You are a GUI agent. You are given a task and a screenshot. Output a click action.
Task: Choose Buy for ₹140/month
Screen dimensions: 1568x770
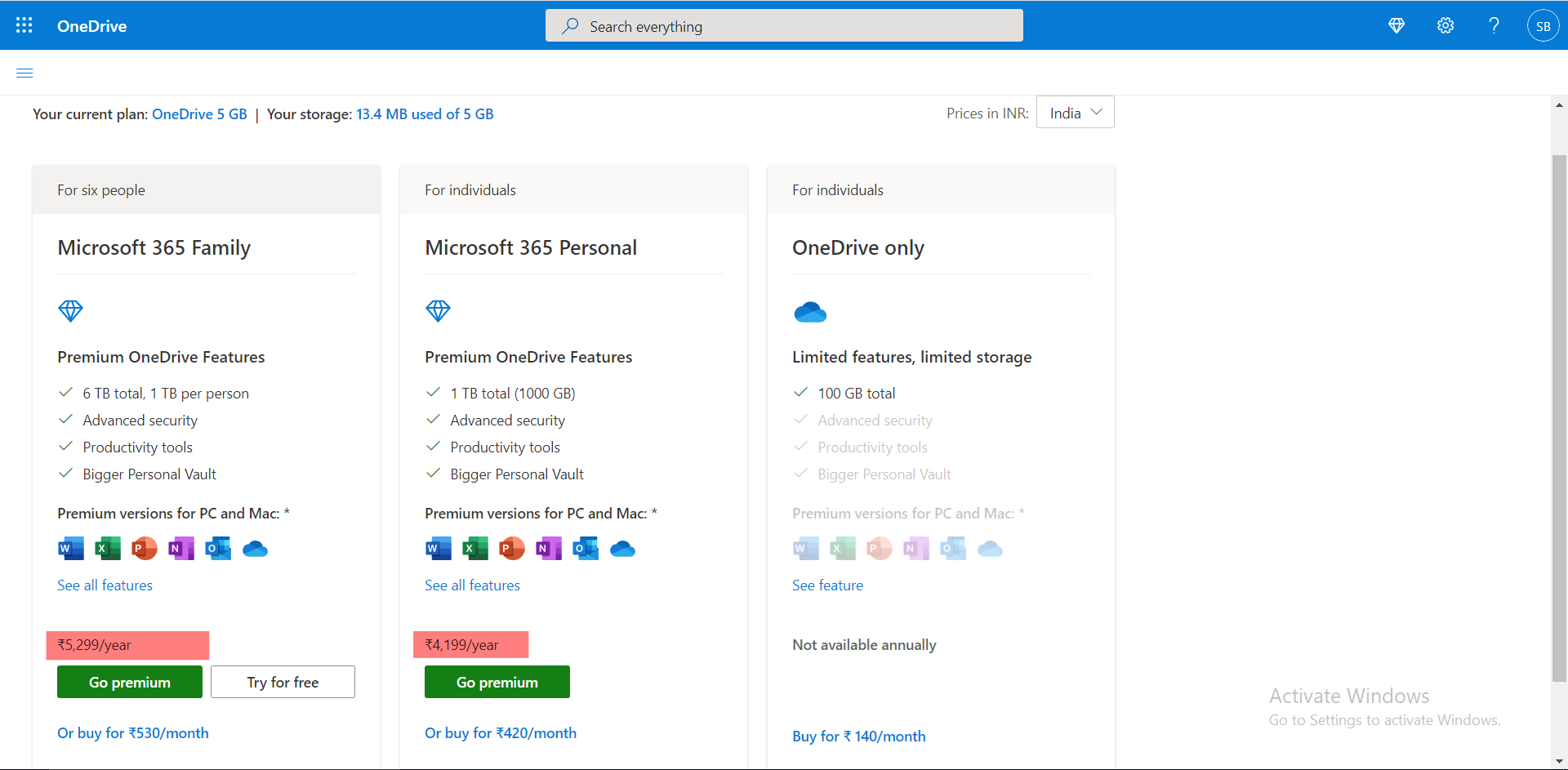[x=859, y=737]
